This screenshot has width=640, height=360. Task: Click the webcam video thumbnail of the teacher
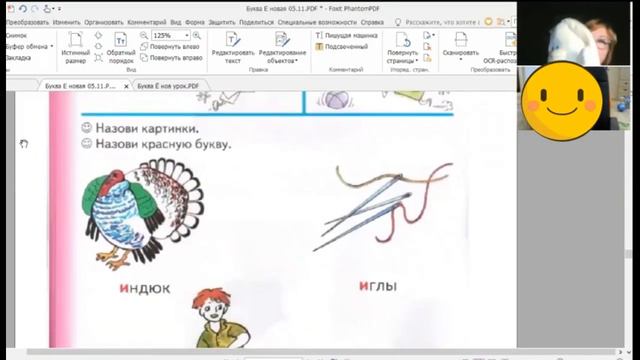coord(573,33)
